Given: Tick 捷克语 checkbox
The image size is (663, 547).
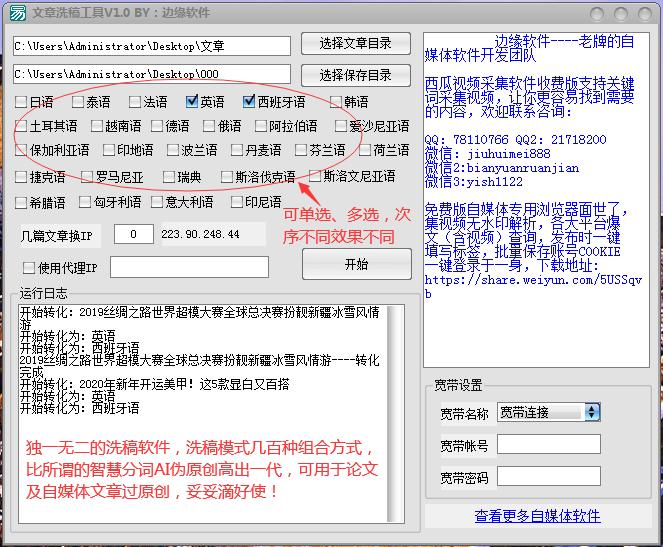Looking at the screenshot, I should [x=21, y=177].
